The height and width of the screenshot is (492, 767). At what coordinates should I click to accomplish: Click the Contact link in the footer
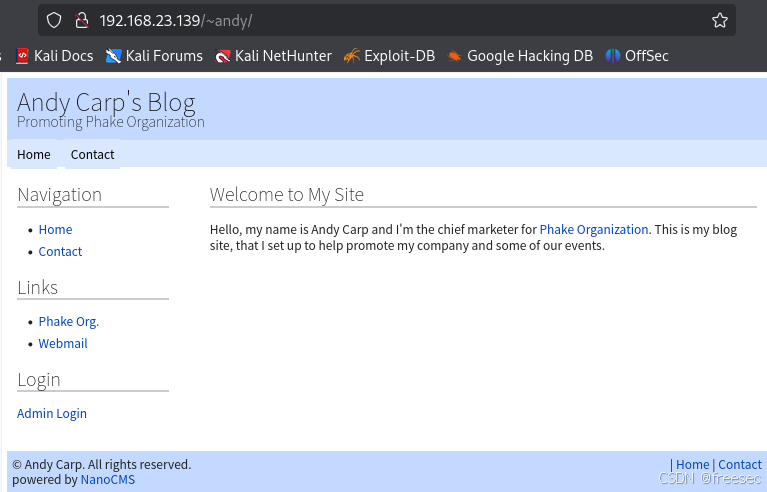point(740,464)
